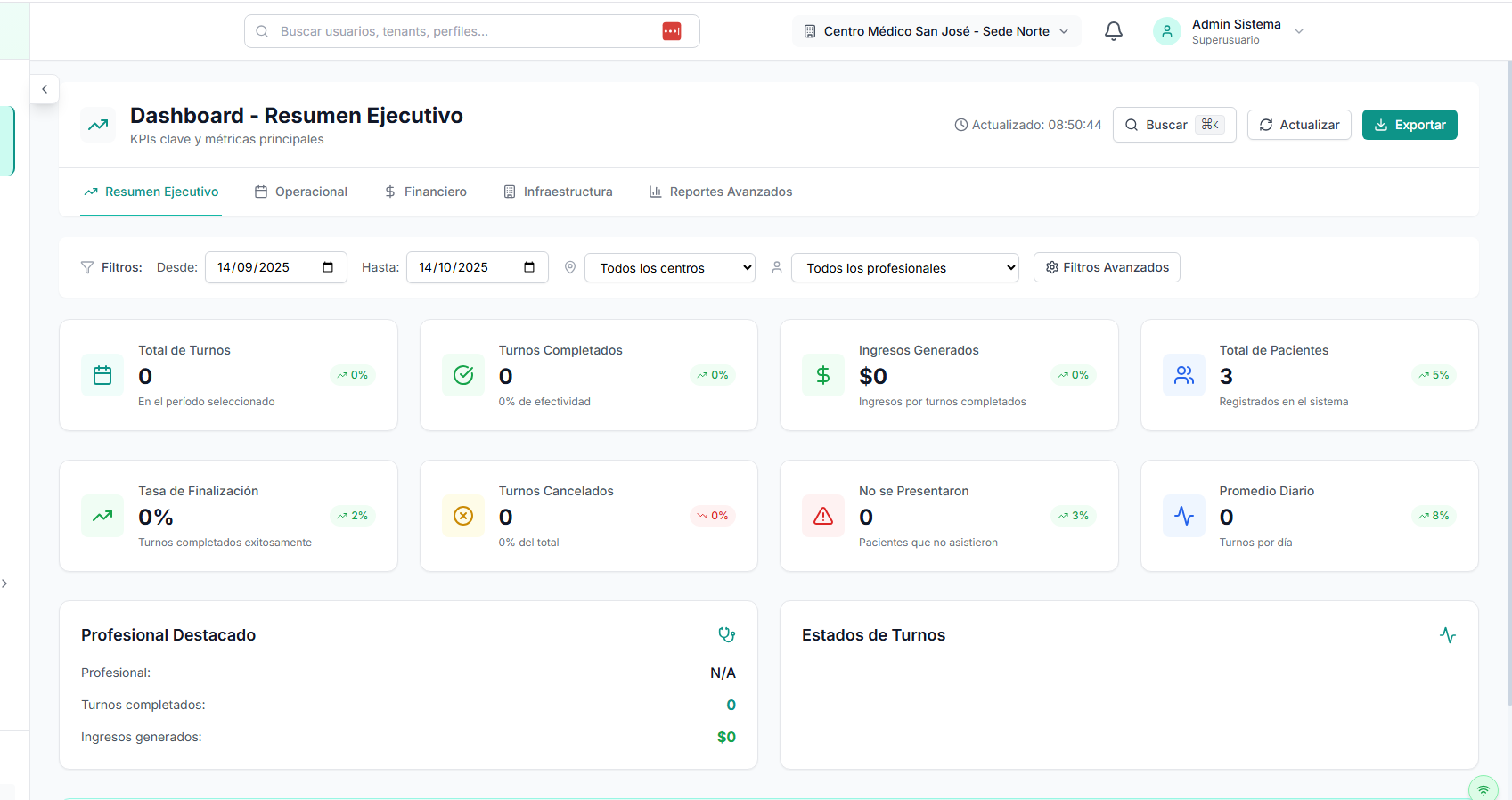Open the Todos los profesionales dropdown

click(x=905, y=268)
